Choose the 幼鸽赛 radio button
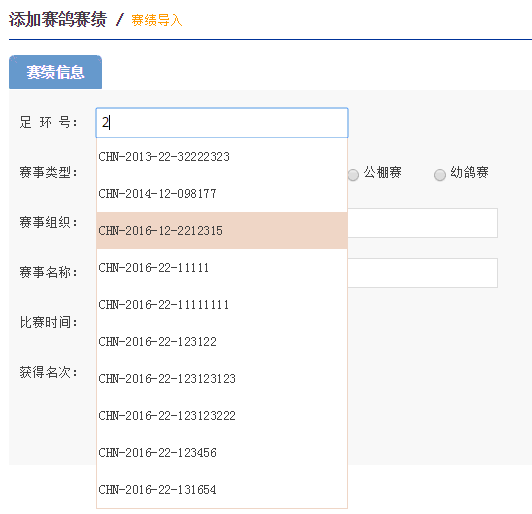The image size is (532, 514). 440,175
